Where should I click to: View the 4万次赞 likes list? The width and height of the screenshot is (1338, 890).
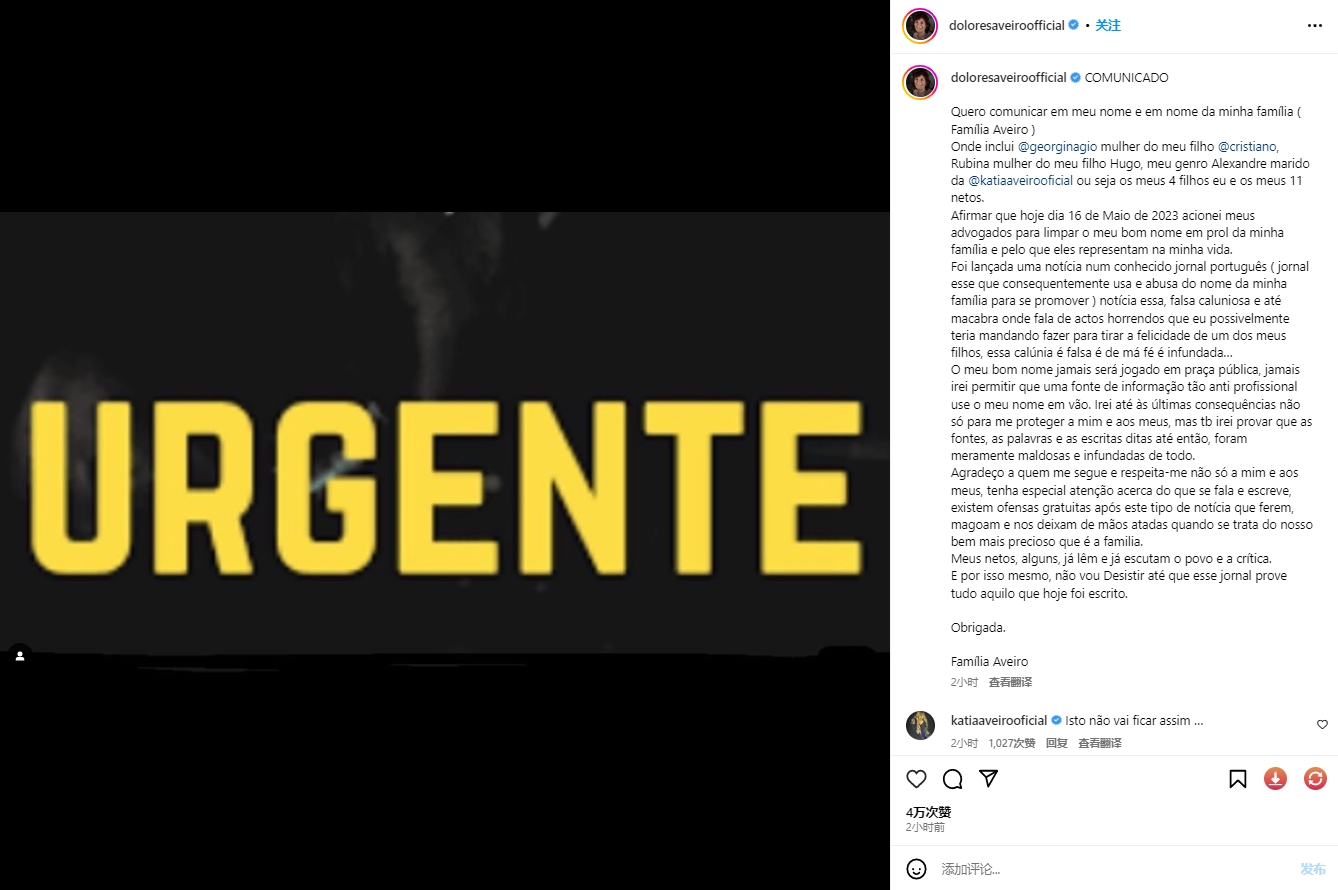pos(929,812)
